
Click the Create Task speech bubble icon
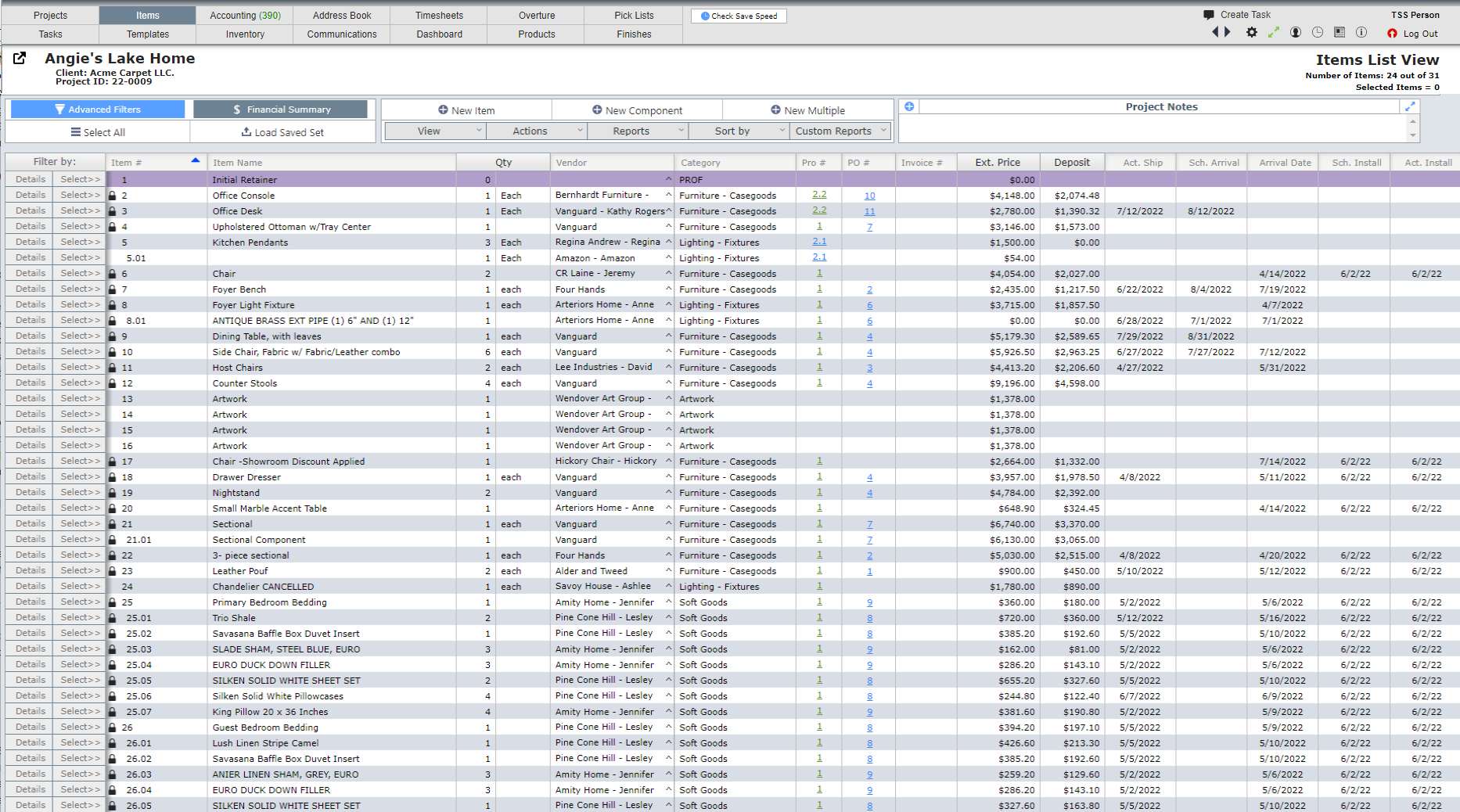[x=1208, y=15]
